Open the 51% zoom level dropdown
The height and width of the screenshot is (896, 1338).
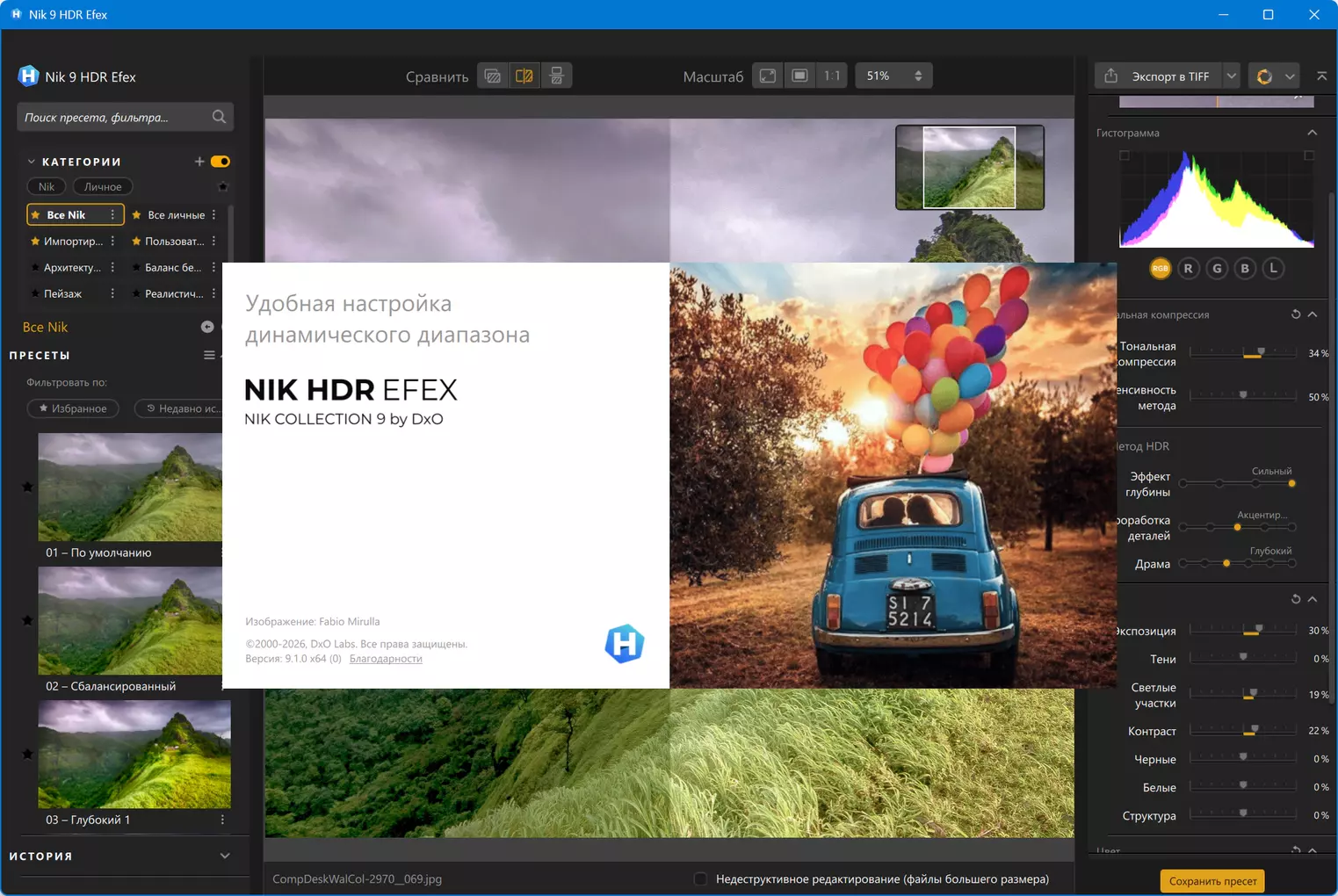coord(893,76)
